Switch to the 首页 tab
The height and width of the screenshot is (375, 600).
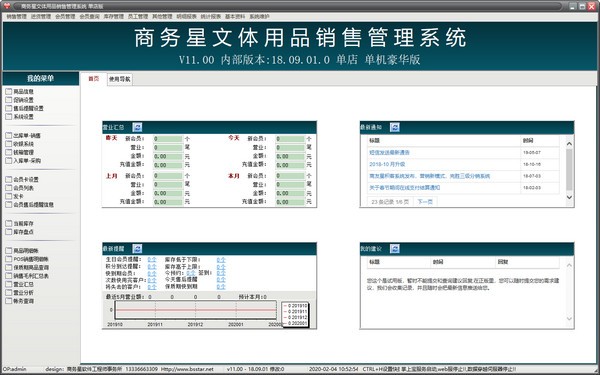tap(94, 79)
